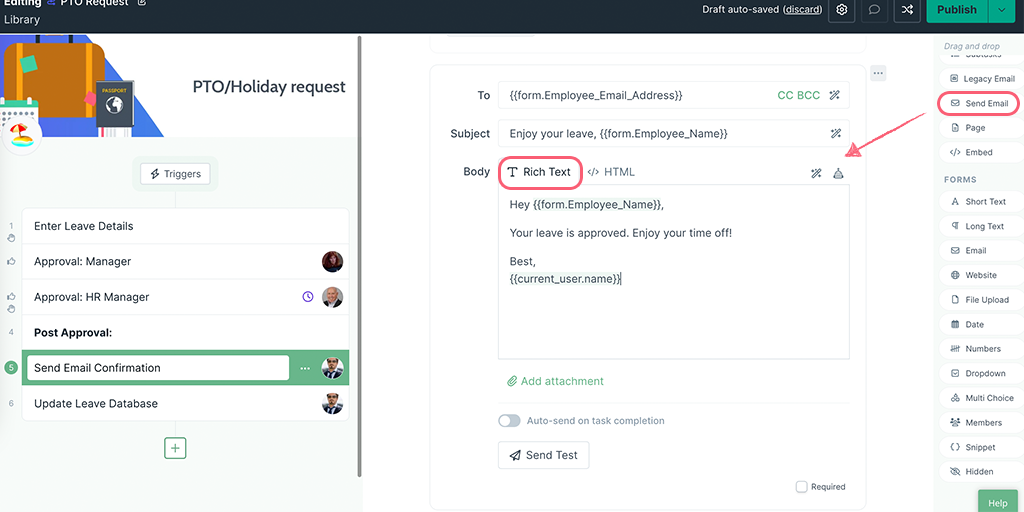
Task: Switch the body editor to HTML tab
Action: coord(611,172)
